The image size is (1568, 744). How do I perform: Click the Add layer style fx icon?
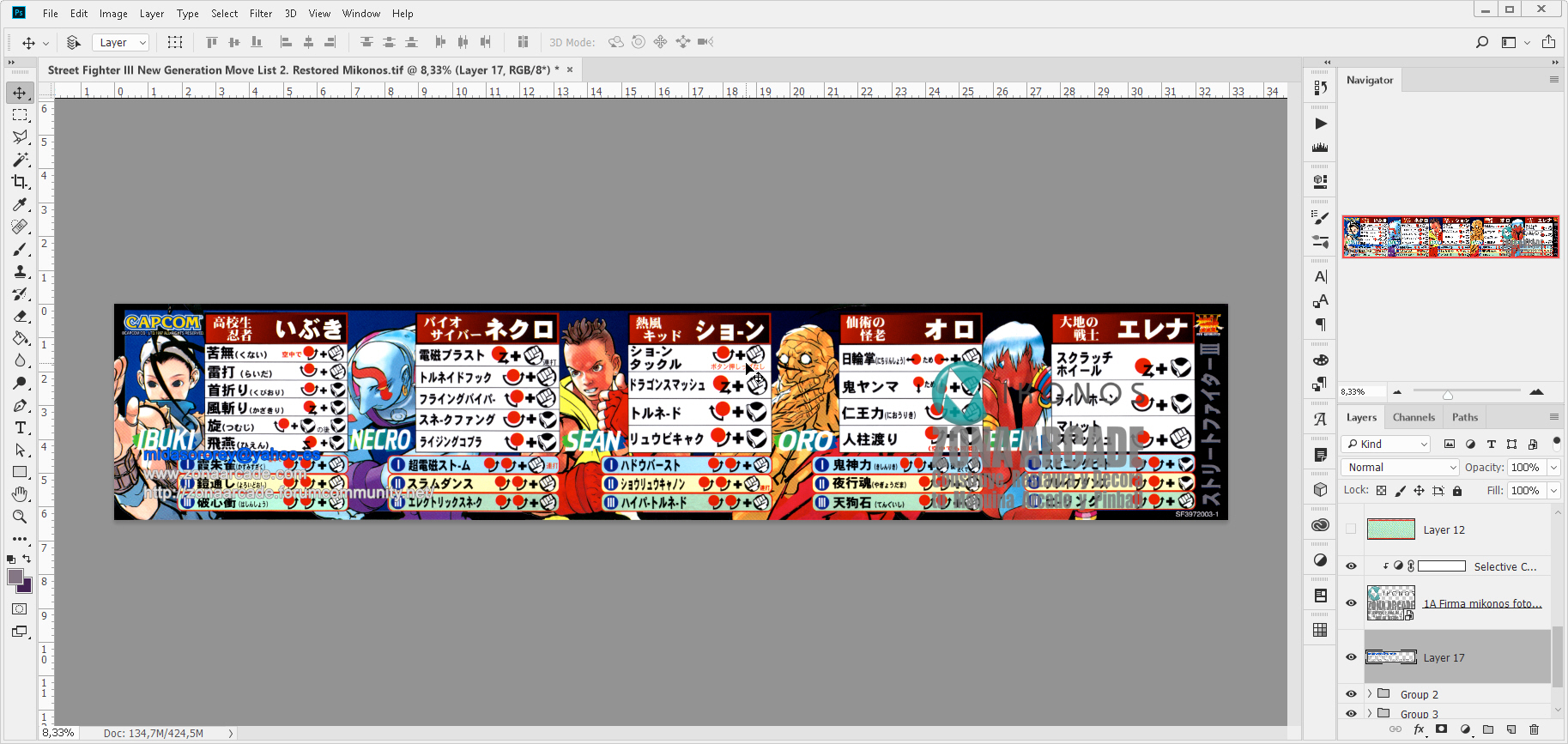coord(1419,729)
